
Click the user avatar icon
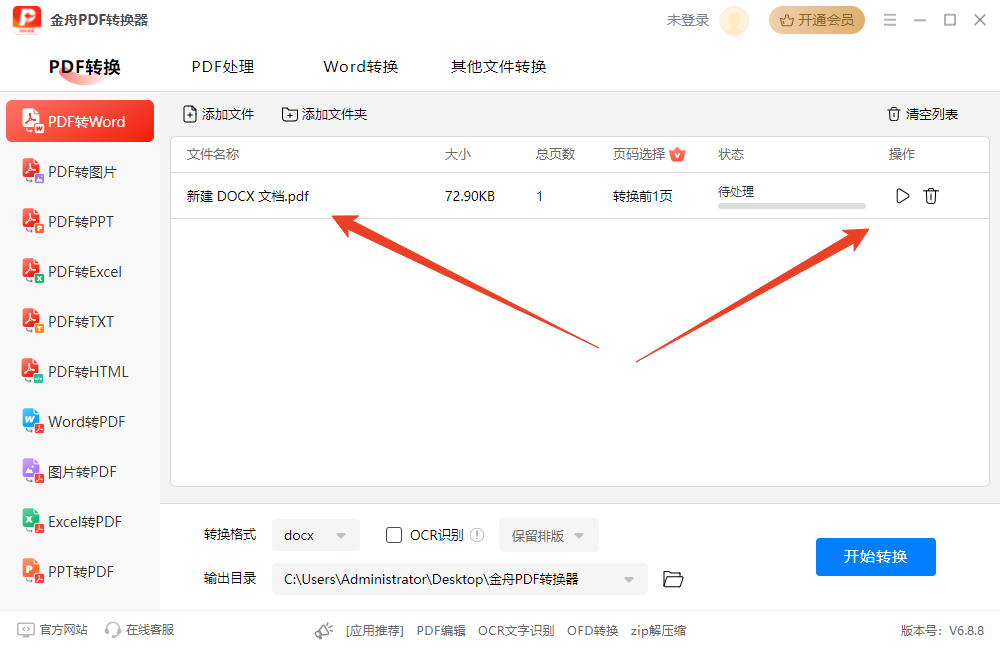(x=734, y=20)
